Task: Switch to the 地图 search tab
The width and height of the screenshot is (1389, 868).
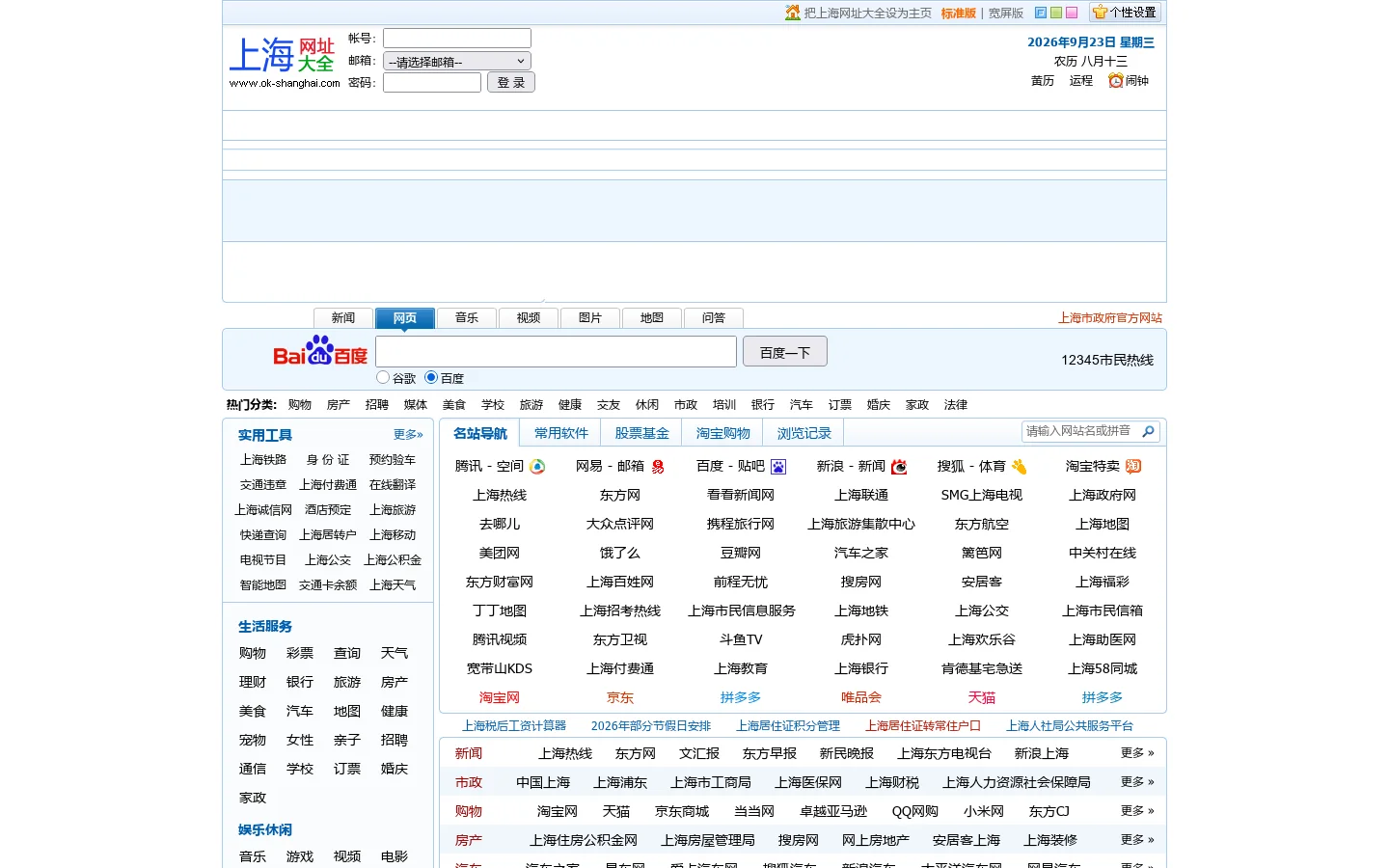Action: pyautogui.click(x=652, y=318)
